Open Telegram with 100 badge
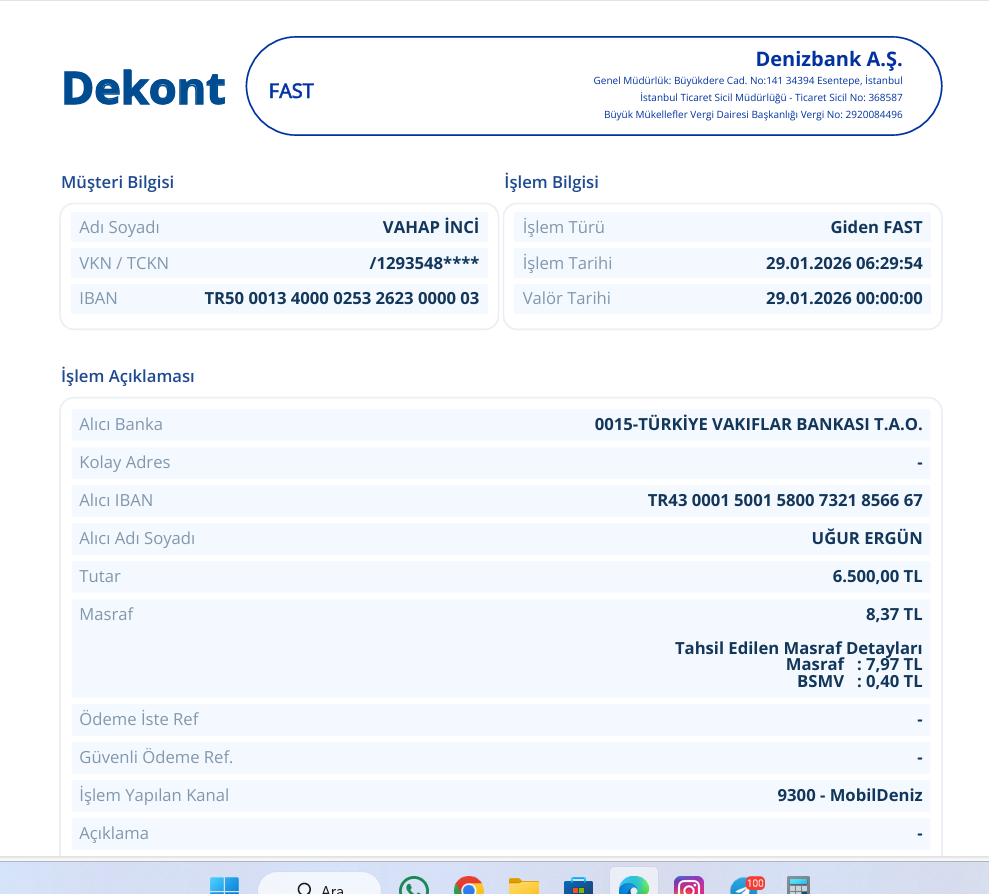 (x=746, y=886)
